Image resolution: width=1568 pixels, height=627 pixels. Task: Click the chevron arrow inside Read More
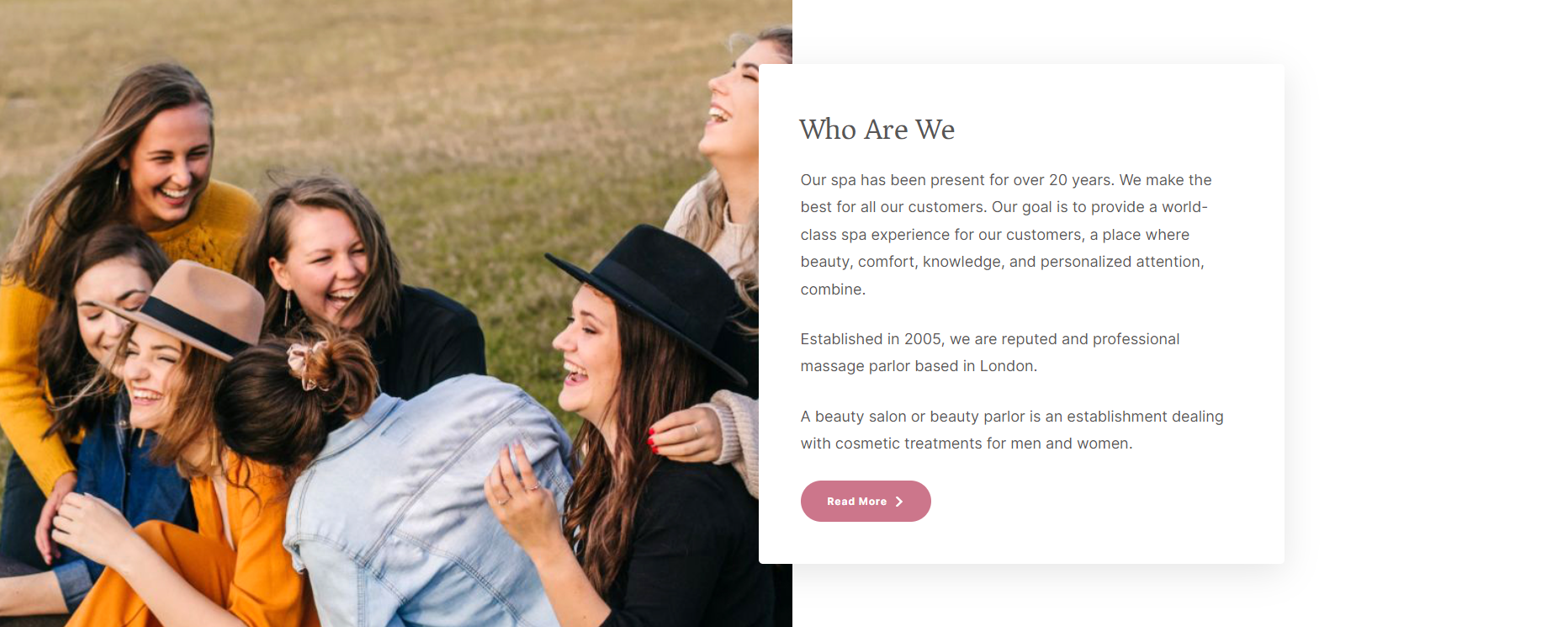click(x=900, y=501)
